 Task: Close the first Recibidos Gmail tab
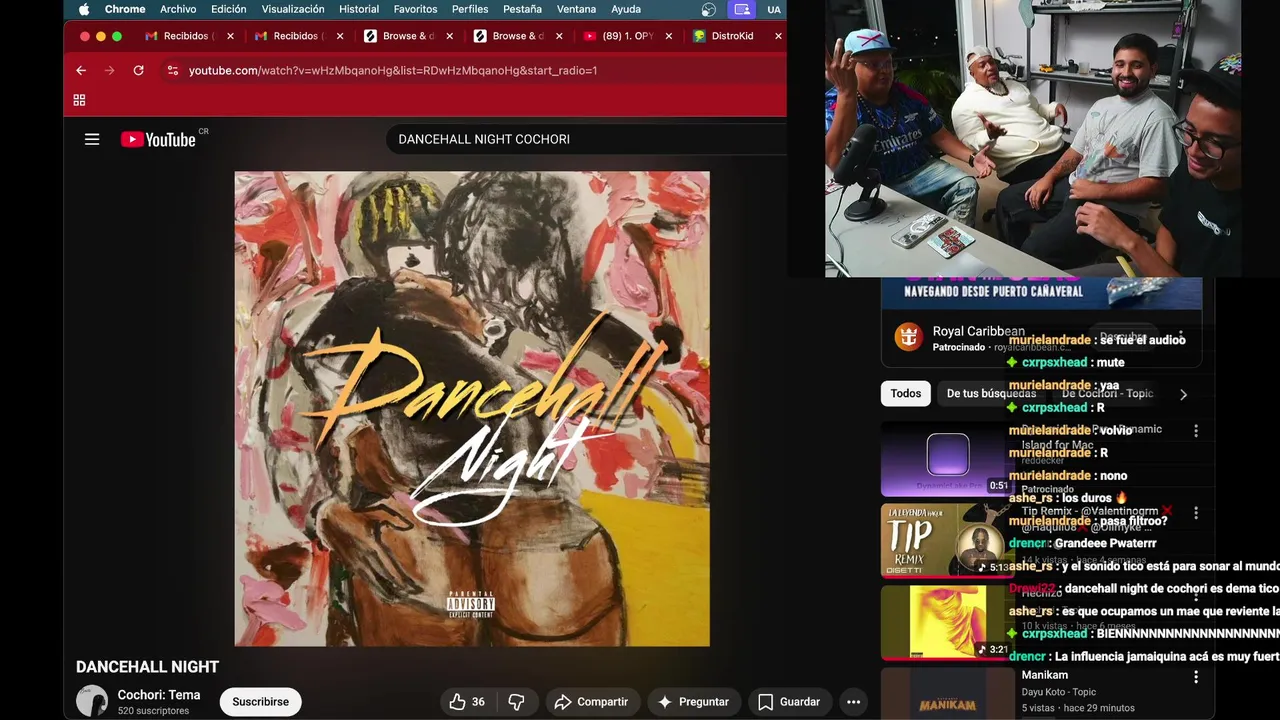[230, 36]
